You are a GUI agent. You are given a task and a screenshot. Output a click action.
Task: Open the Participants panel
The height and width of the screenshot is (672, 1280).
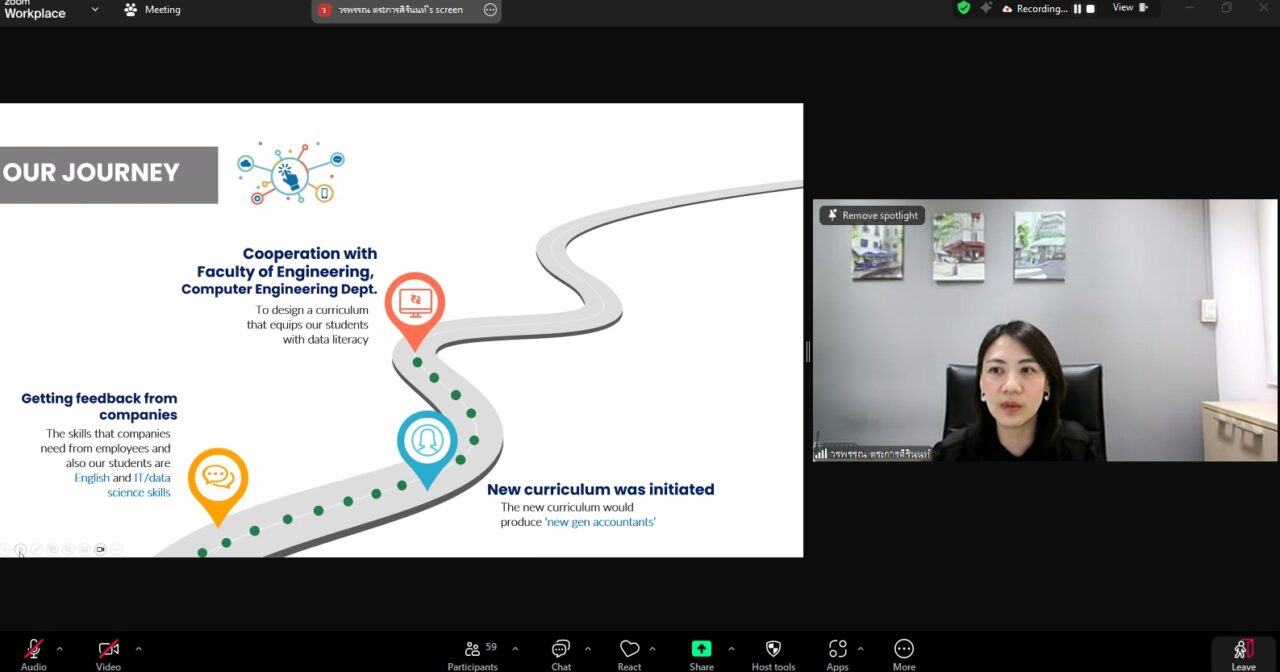click(473, 650)
